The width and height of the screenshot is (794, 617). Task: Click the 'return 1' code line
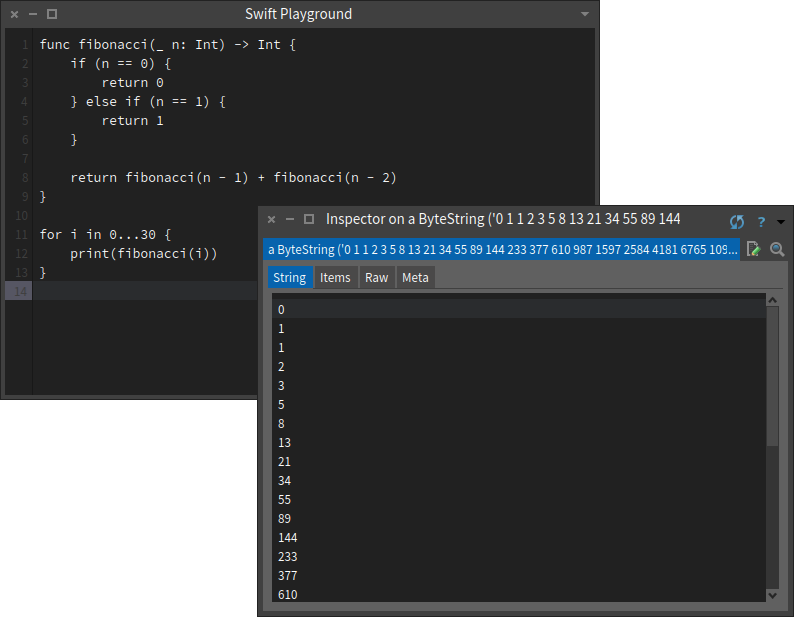click(x=132, y=121)
